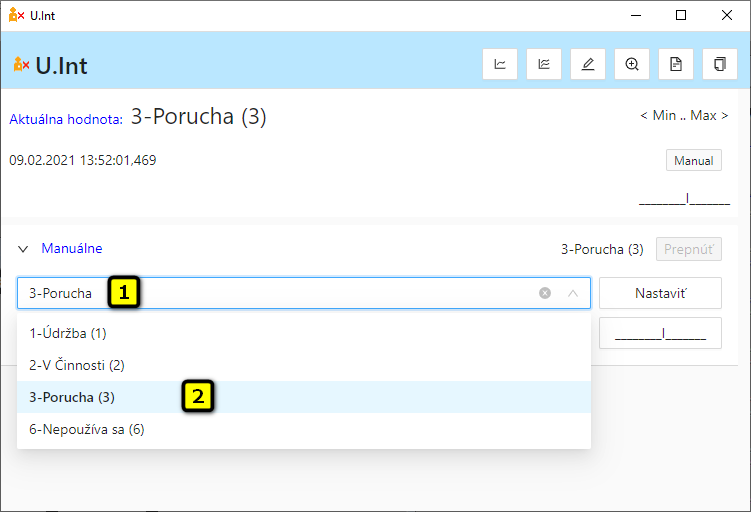Collapse the Manuálne section chevron

pos(23,249)
